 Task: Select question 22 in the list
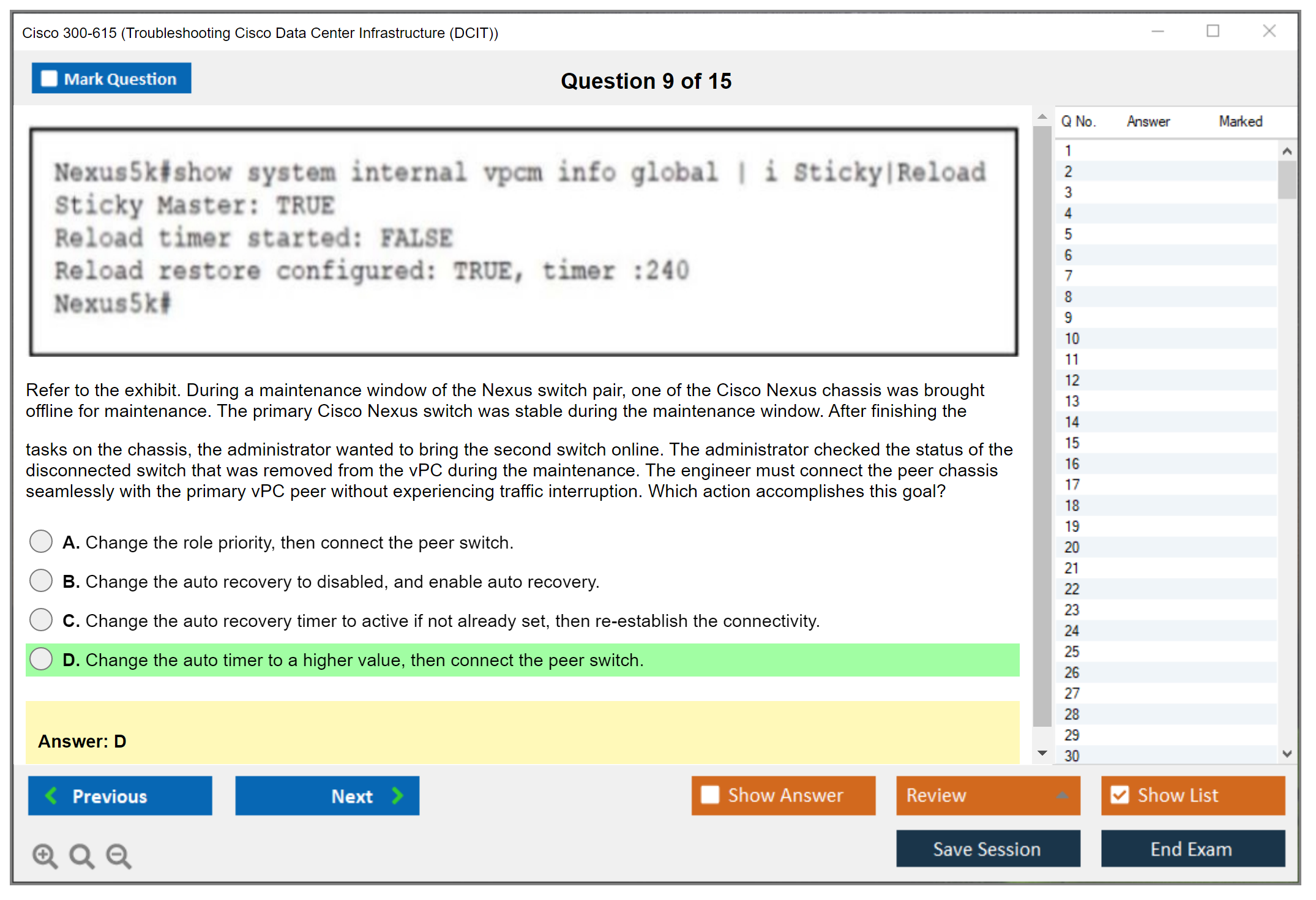click(1072, 589)
